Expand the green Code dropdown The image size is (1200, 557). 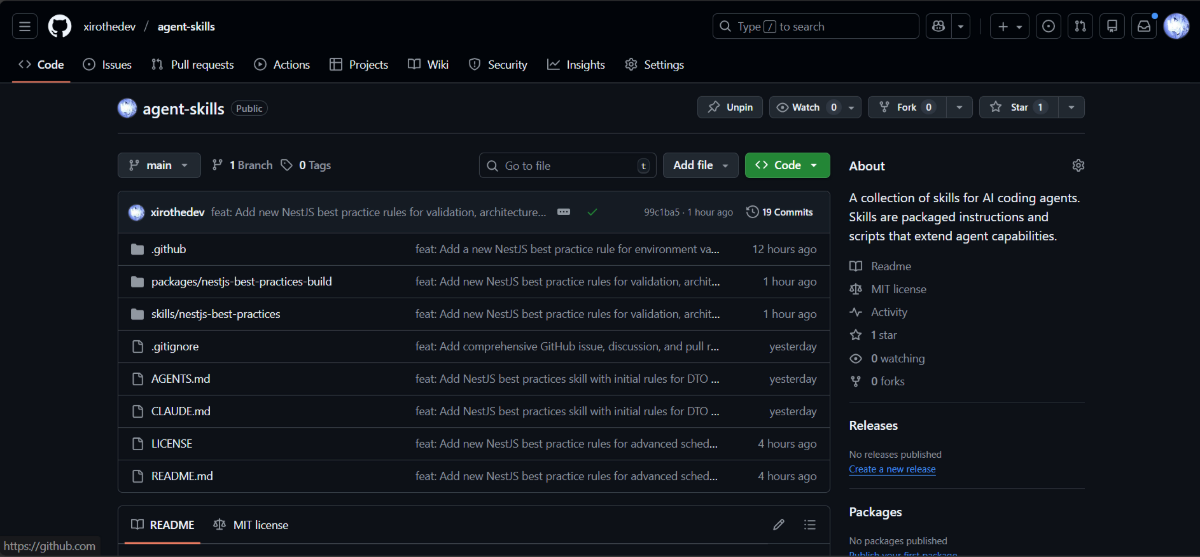click(x=787, y=165)
